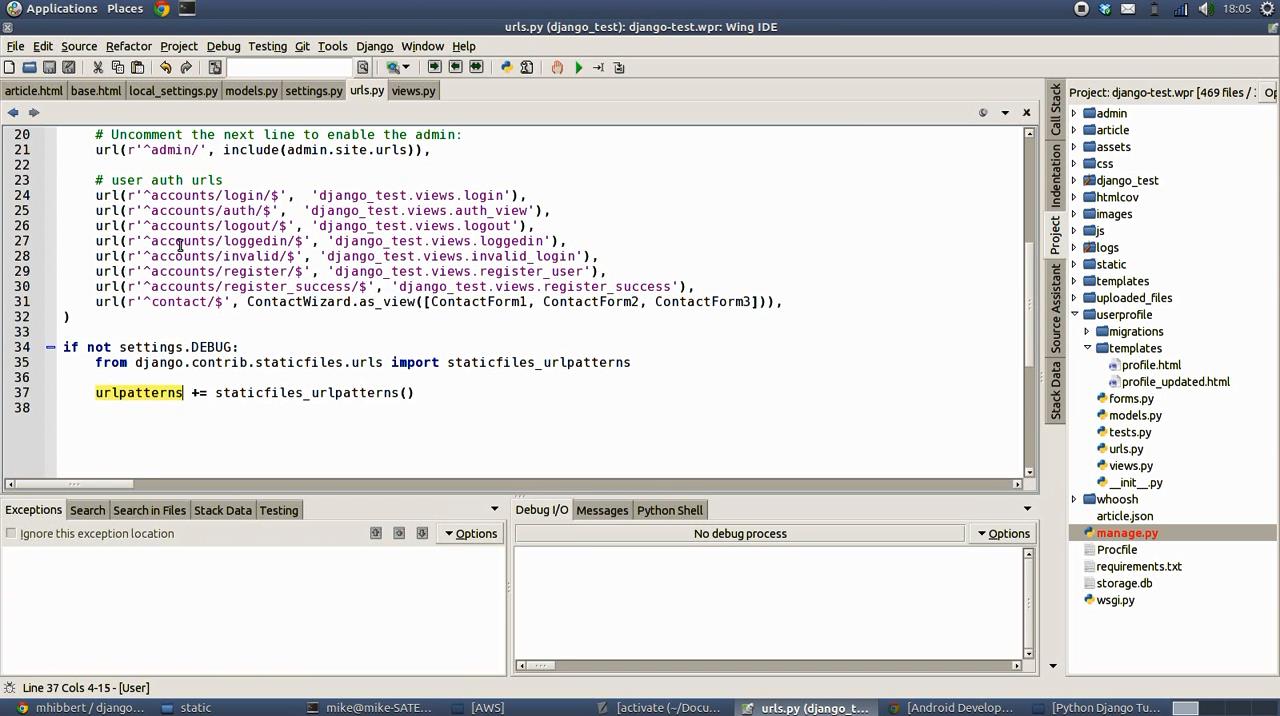Open Chrome from the top panel
This screenshot has width=1280, height=716.
tap(162, 9)
